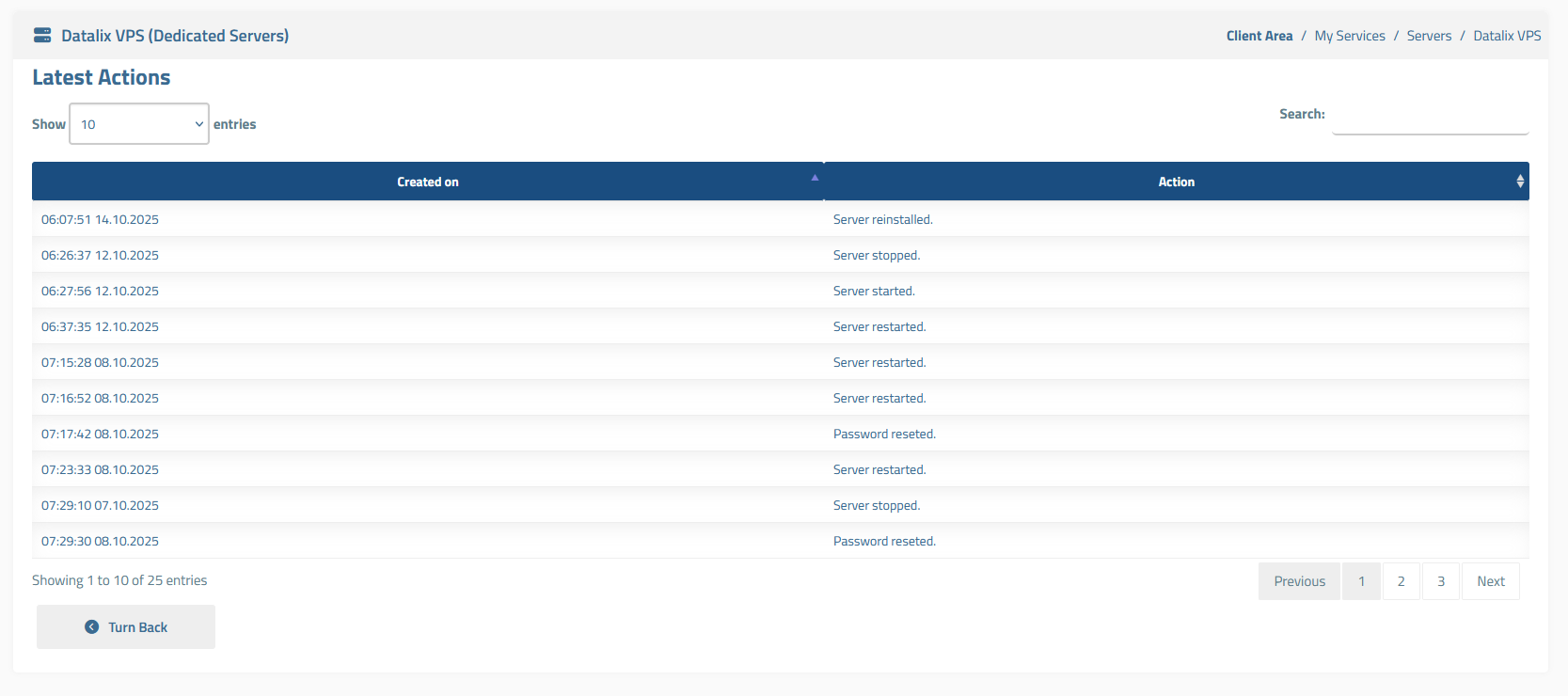Jump to page 2 of entries
Viewport: 1568px width, 696px height.
(x=1401, y=581)
